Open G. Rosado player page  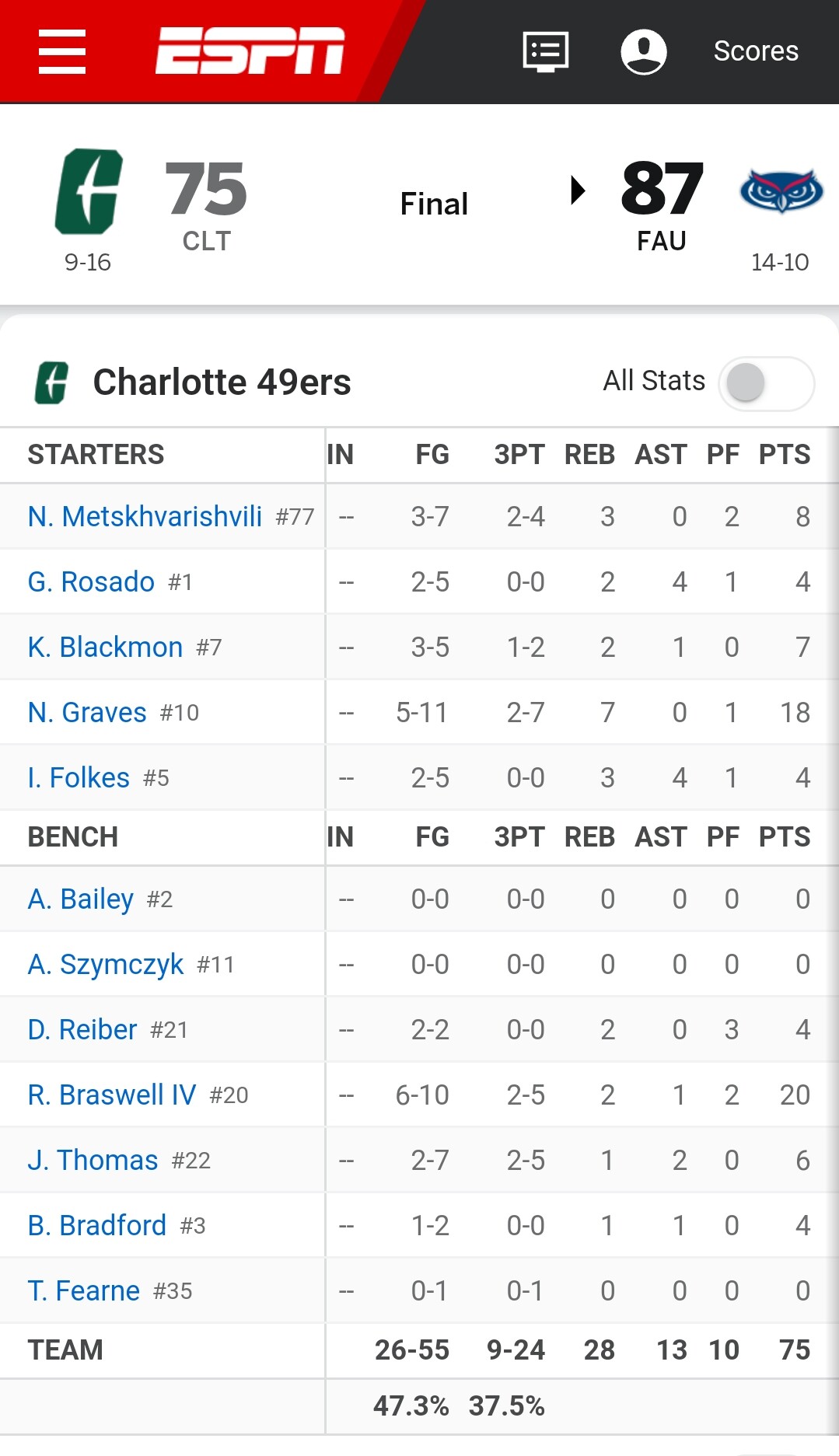click(91, 581)
